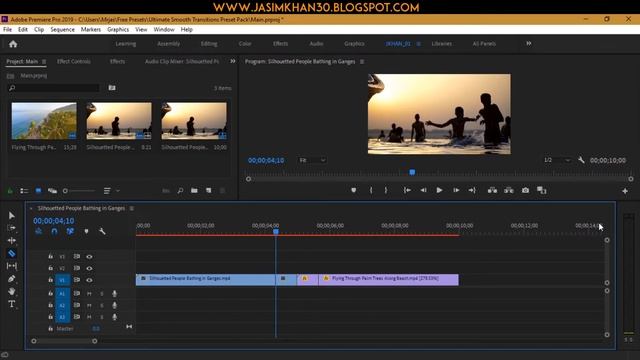640x360 pixels.
Task: Open Comparison View in Program monitor
Action: coord(542,190)
